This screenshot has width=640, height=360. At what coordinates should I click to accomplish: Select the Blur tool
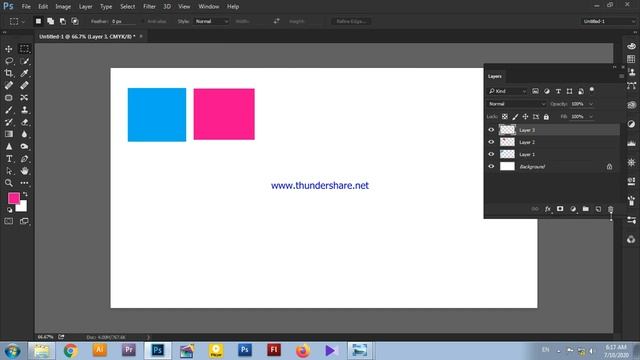(24, 134)
